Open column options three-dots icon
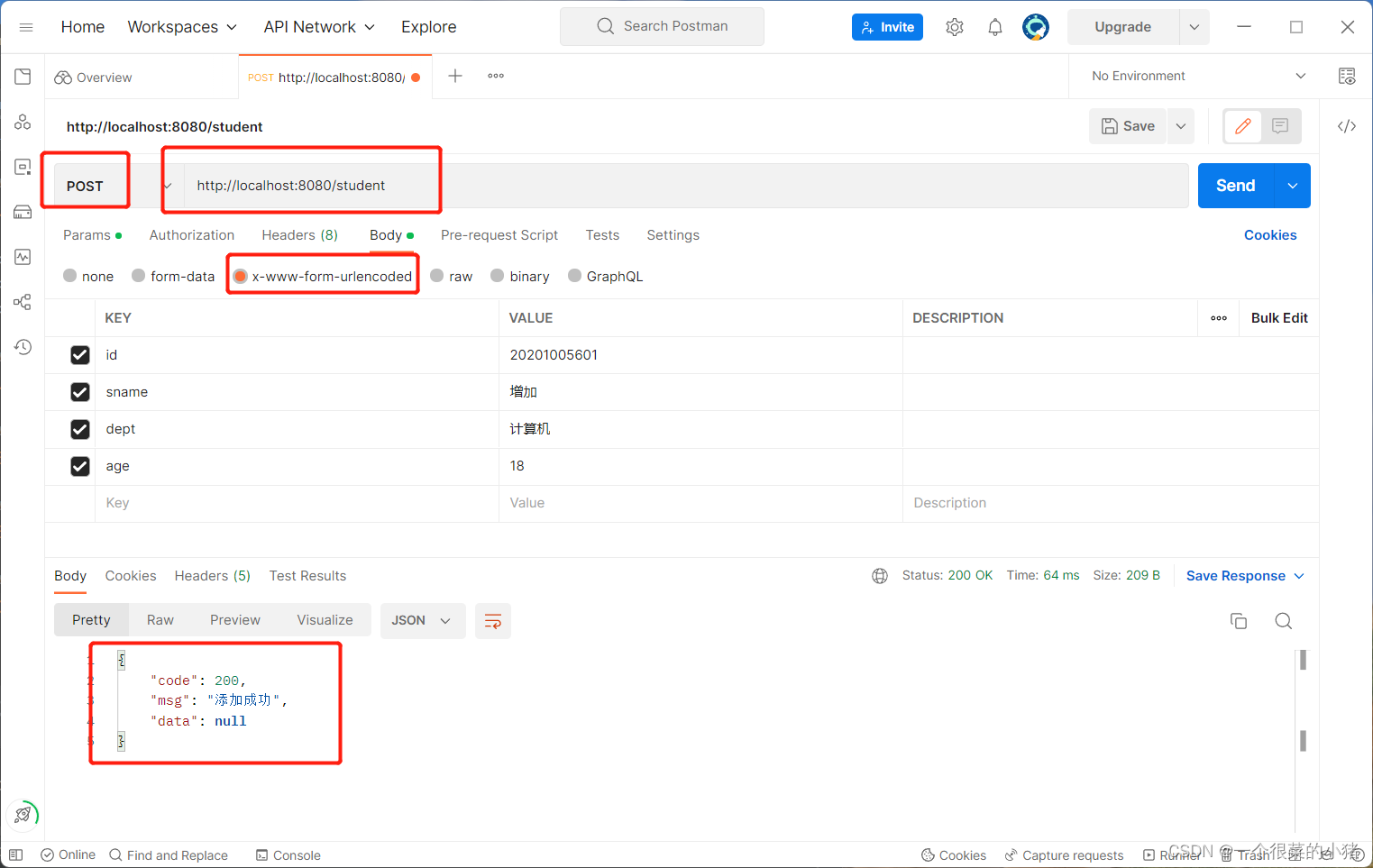The image size is (1373, 868). (1219, 318)
